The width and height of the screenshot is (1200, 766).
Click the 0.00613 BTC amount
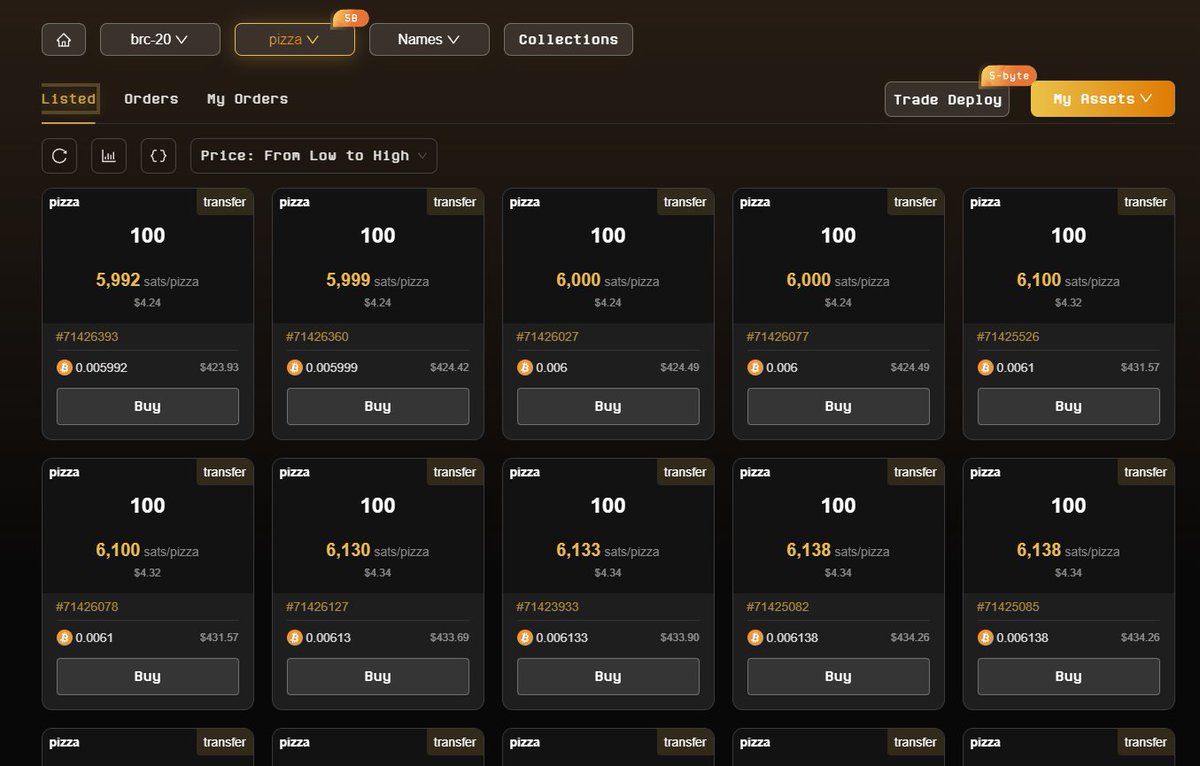(x=328, y=638)
